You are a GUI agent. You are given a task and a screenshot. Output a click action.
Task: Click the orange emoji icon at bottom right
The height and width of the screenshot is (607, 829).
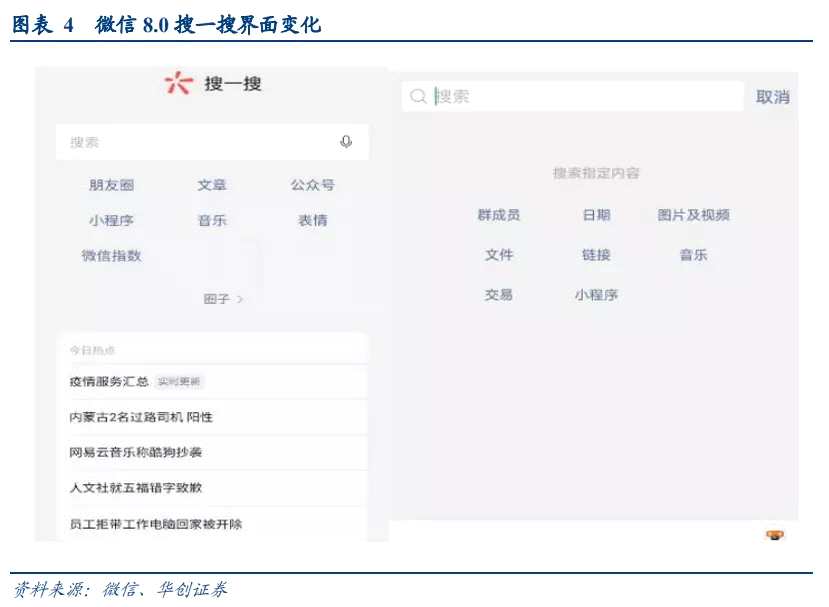[x=775, y=535]
